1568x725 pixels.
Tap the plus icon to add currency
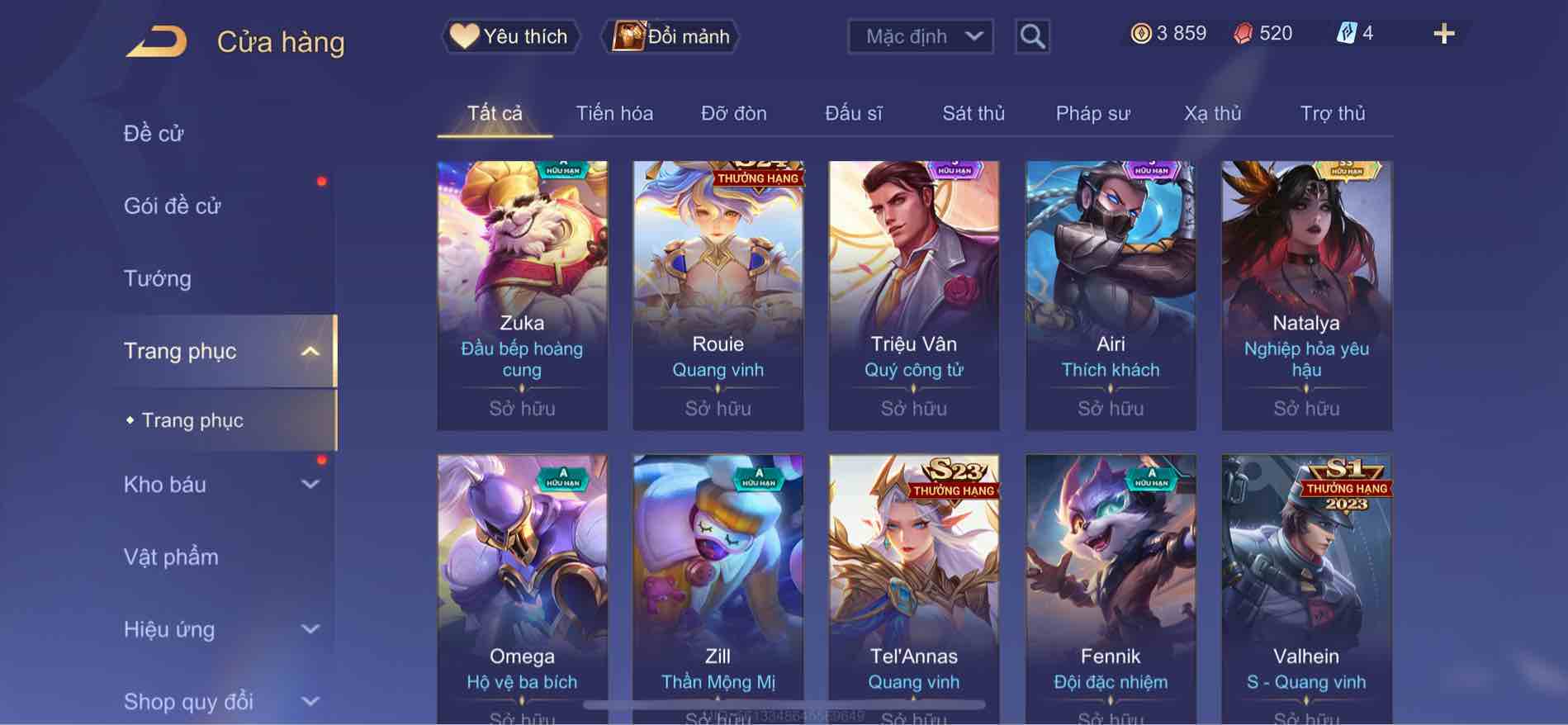coord(1444,34)
